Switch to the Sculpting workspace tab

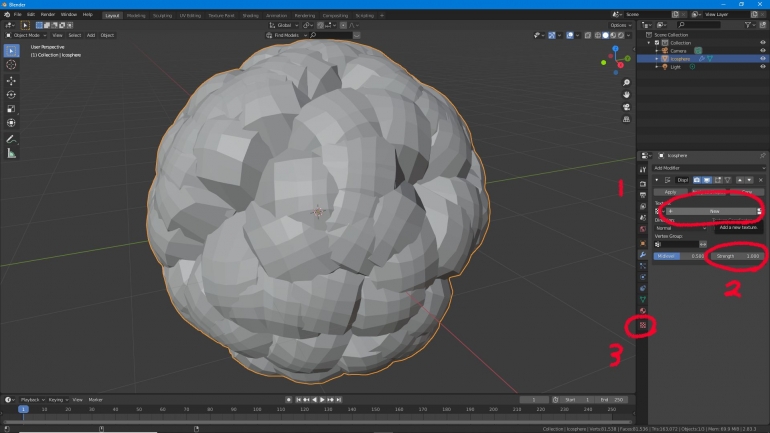[x=163, y=15]
